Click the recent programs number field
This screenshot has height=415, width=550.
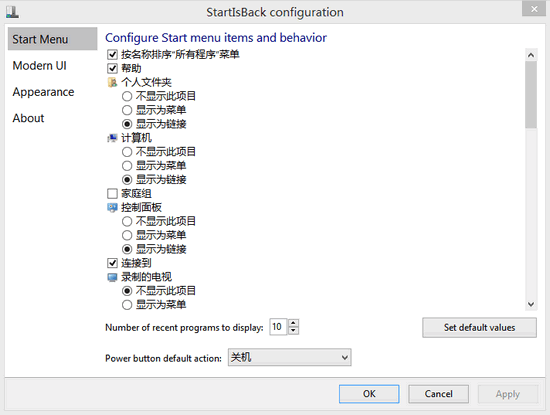(278, 327)
